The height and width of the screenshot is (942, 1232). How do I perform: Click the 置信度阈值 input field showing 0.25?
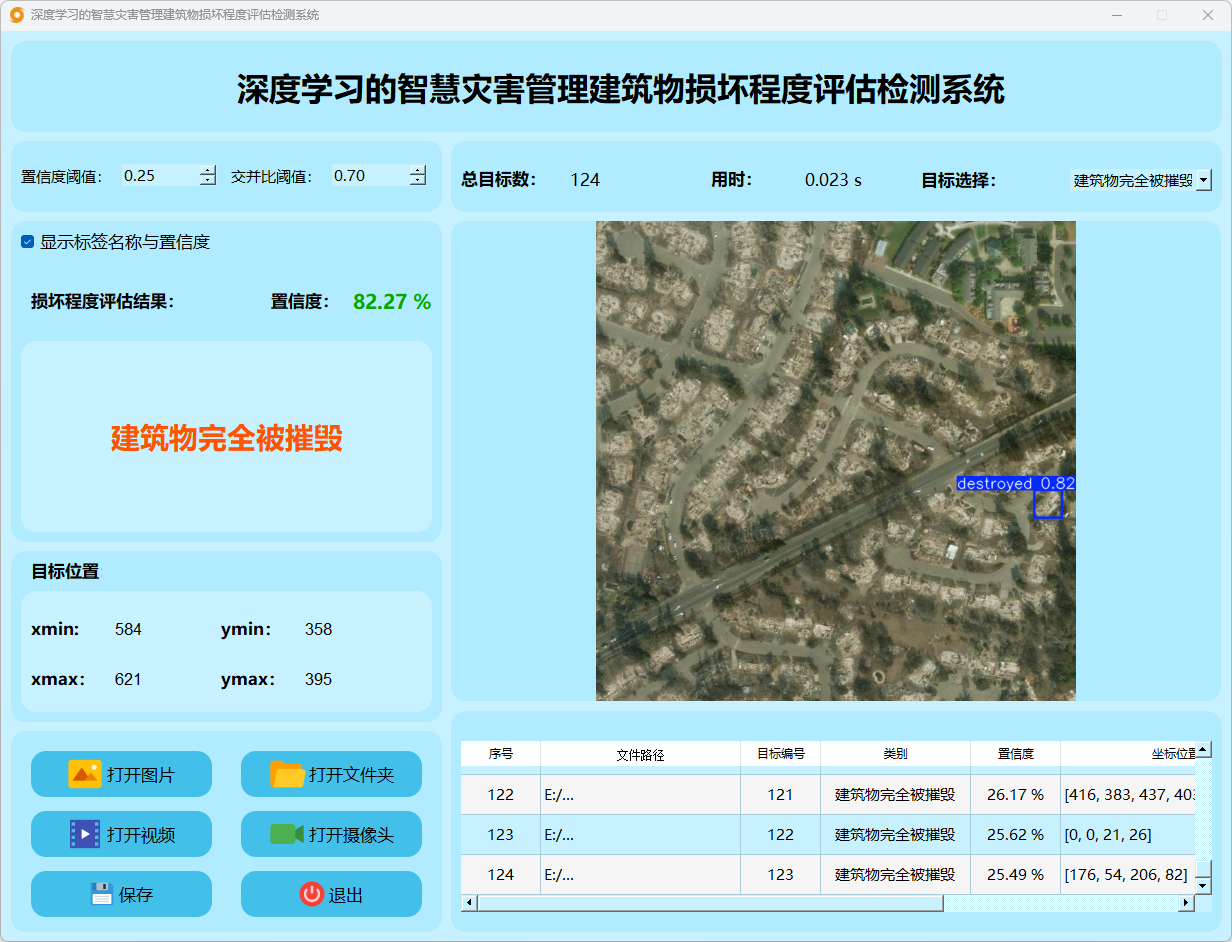[x=158, y=176]
